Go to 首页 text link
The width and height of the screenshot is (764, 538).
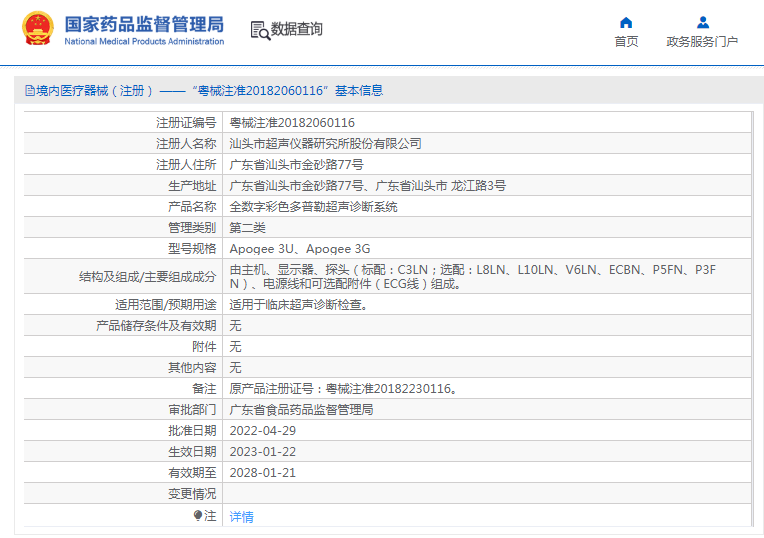coord(626,42)
